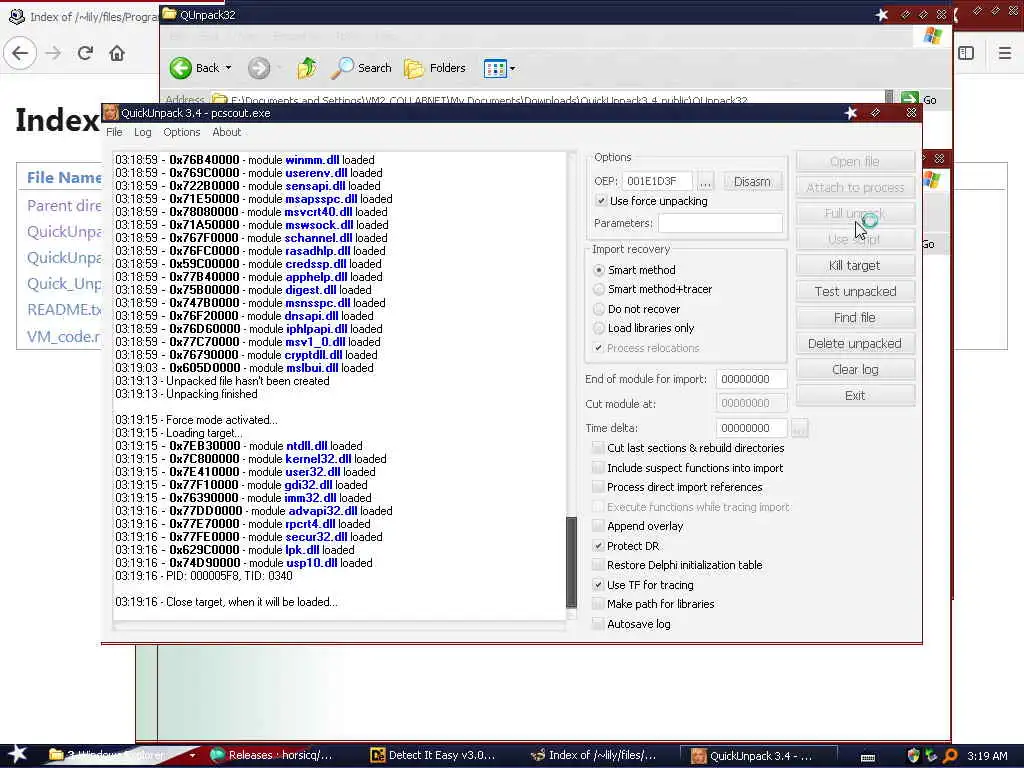Select Load libraries only option
1024x768 pixels.
coord(599,328)
